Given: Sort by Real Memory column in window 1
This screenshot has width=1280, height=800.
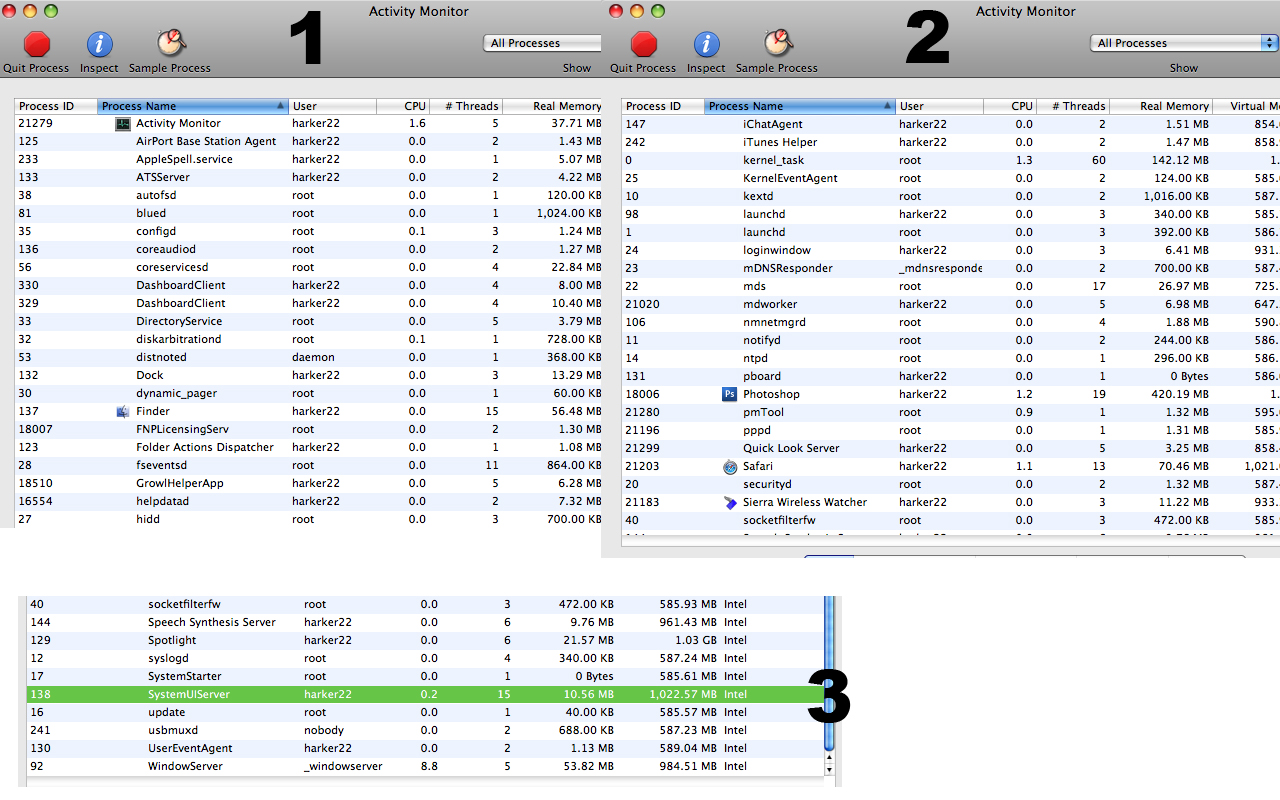Looking at the screenshot, I should click(552, 106).
